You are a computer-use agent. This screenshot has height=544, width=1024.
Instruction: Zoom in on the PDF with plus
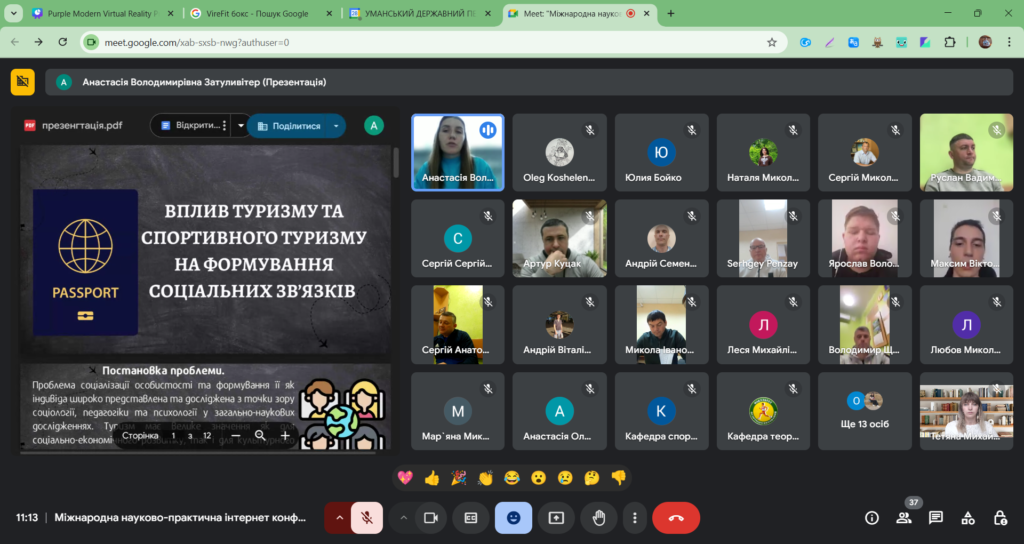[x=285, y=436]
